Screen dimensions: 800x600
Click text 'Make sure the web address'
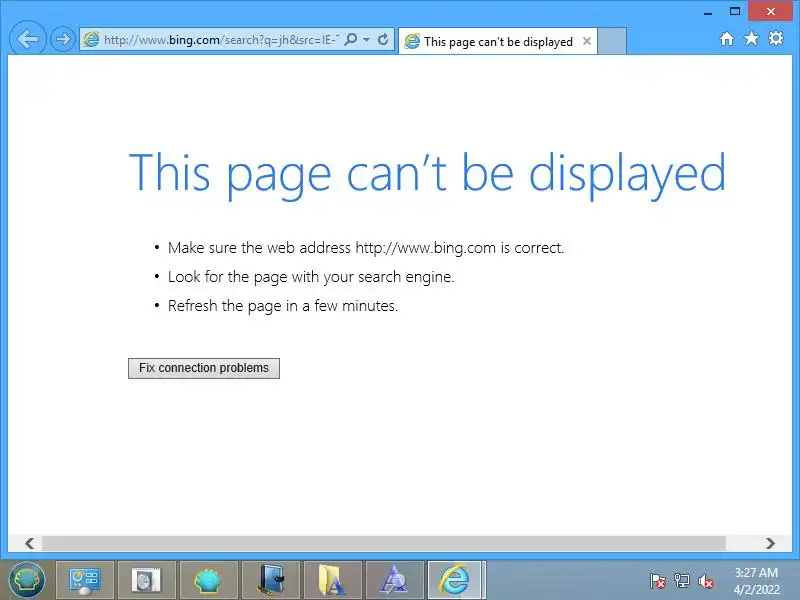259,248
